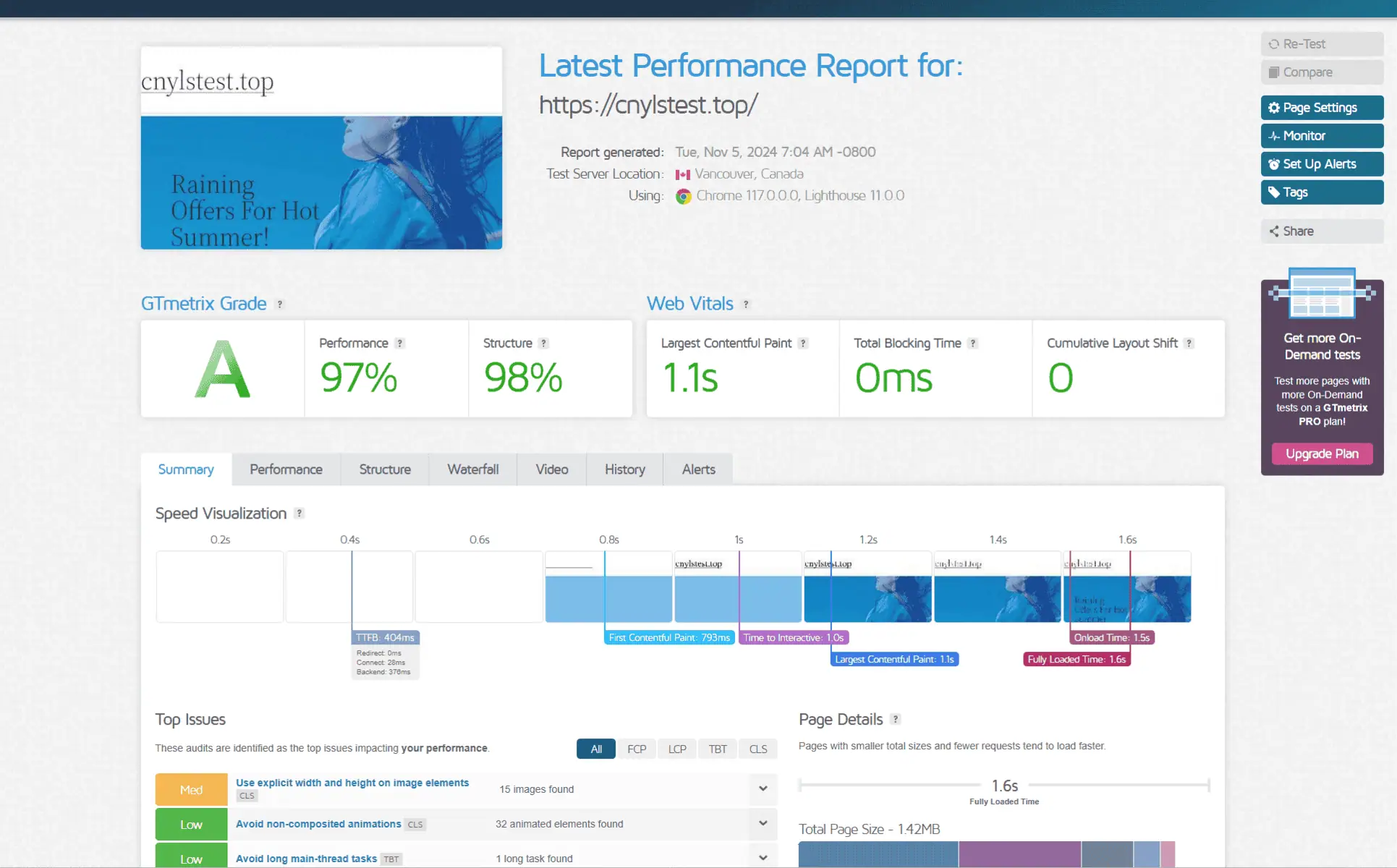Open Total Blocking Time help icon

(973, 344)
